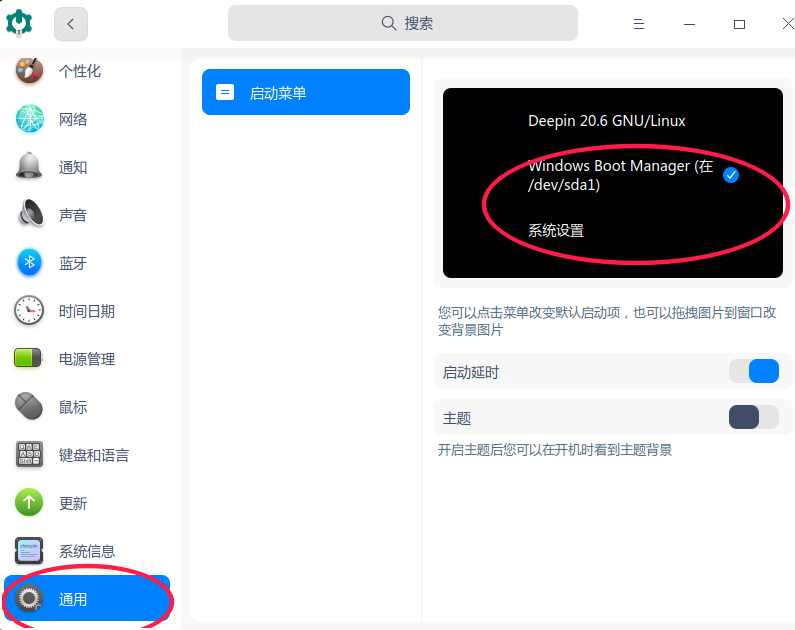Select 系统设置 boot entry

pyautogui.click(x=556, y=231)
